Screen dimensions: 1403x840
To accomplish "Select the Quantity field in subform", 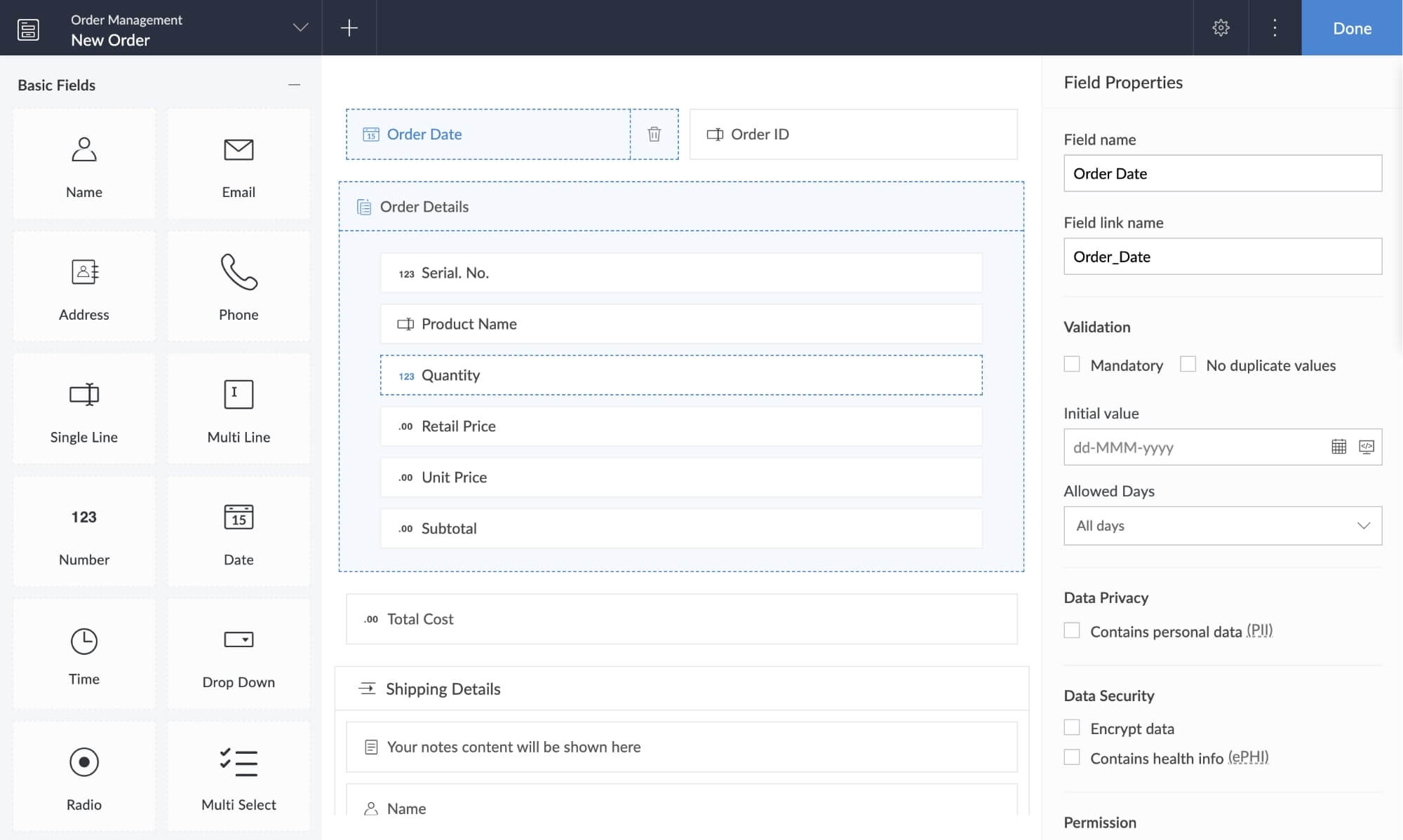I will [x=680, y=375].
